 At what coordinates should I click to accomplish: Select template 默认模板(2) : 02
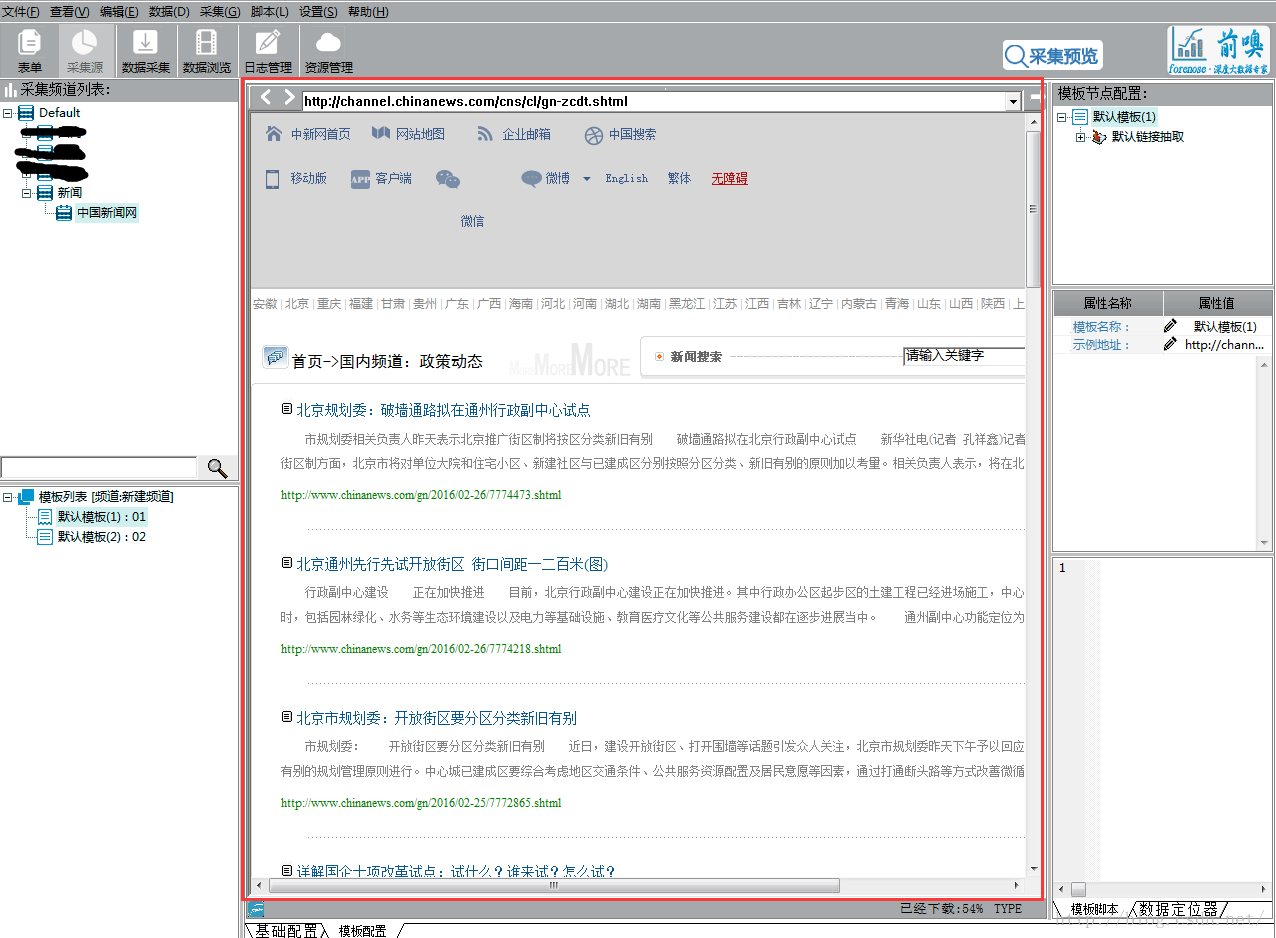102,537
